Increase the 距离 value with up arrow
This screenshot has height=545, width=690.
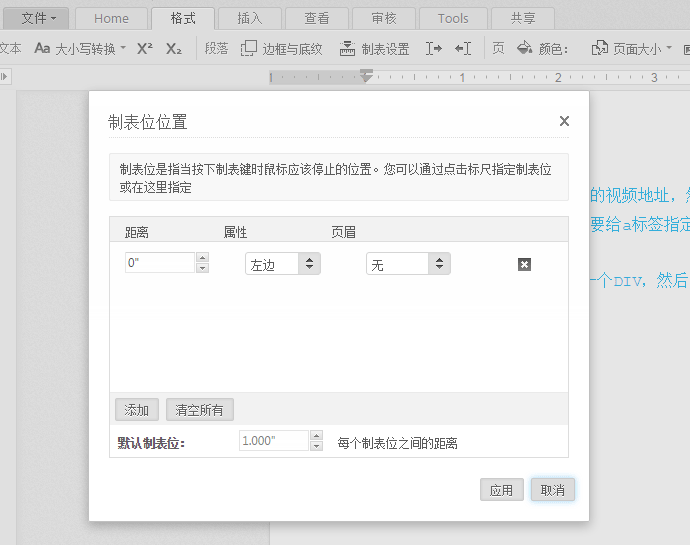tap(203, 258)
